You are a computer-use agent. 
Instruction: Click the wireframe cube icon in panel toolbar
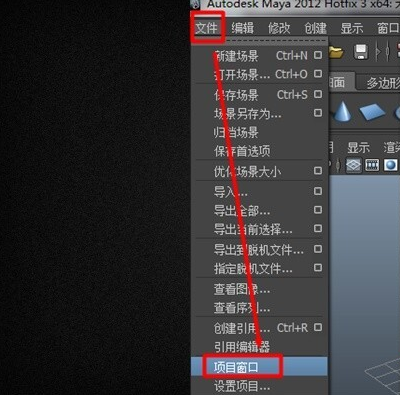[x=353, y=165]
